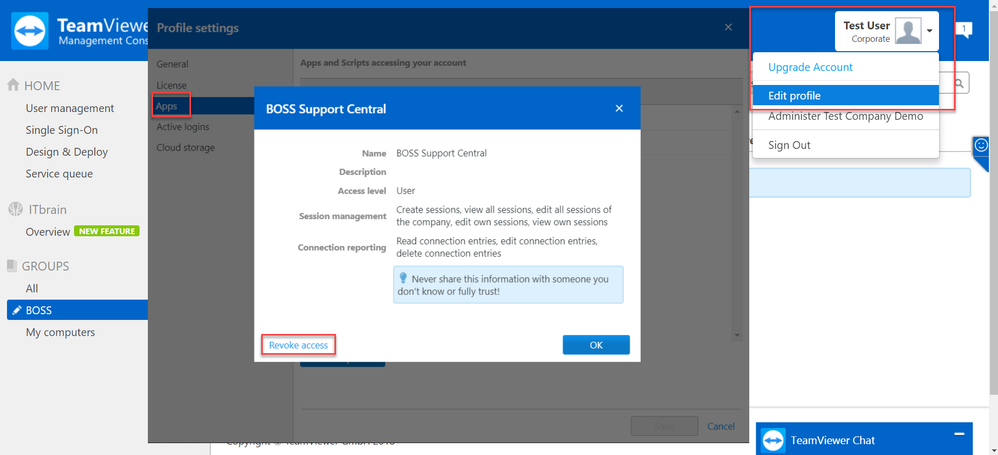Click the HOME house icon in sidebar
This screenshot has height=455, width=998.
tap(13, 85)
